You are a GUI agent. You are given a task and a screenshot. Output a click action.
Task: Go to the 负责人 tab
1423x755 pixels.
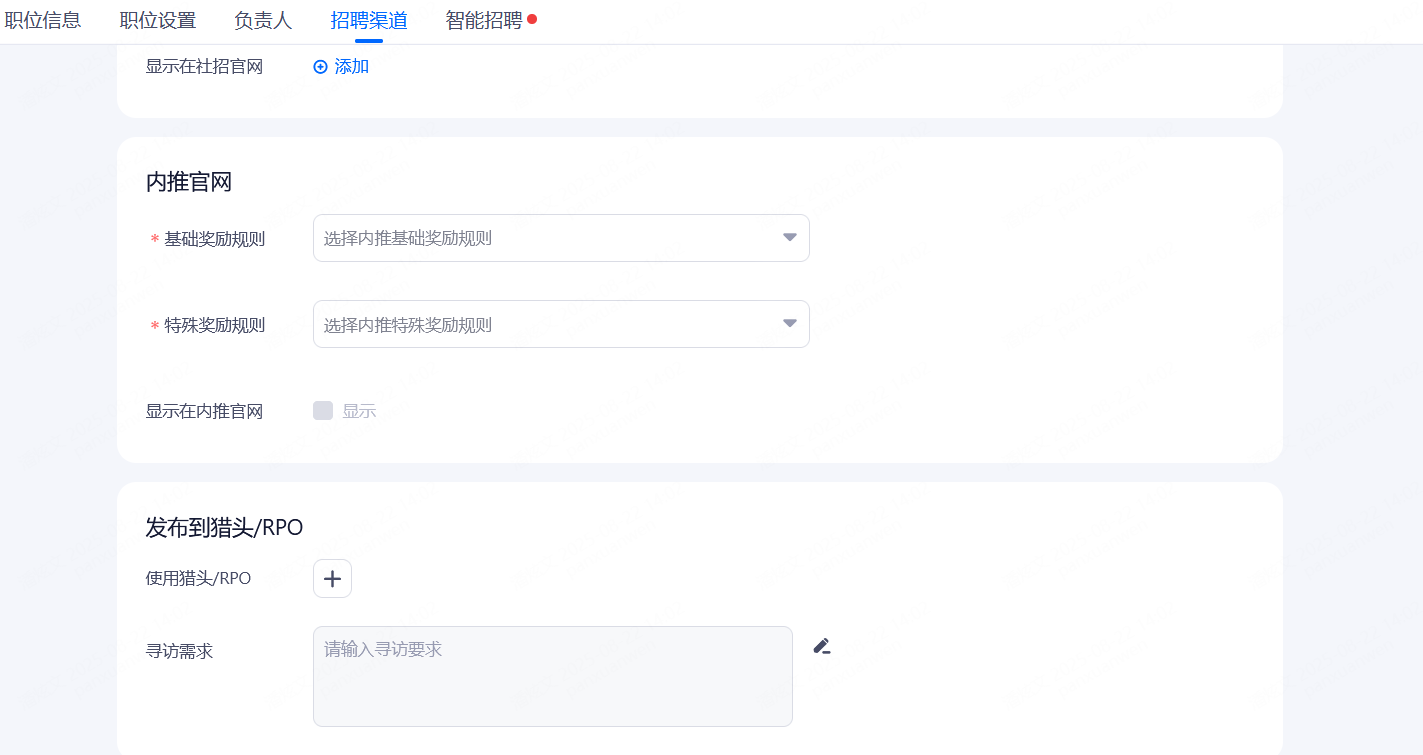[263, 20]
